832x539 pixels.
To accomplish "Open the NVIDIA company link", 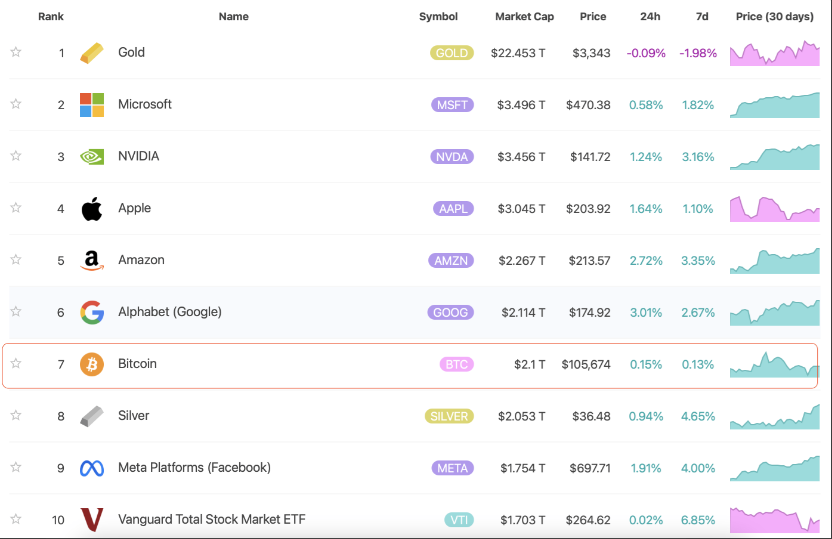I will [x=138, y=156].
